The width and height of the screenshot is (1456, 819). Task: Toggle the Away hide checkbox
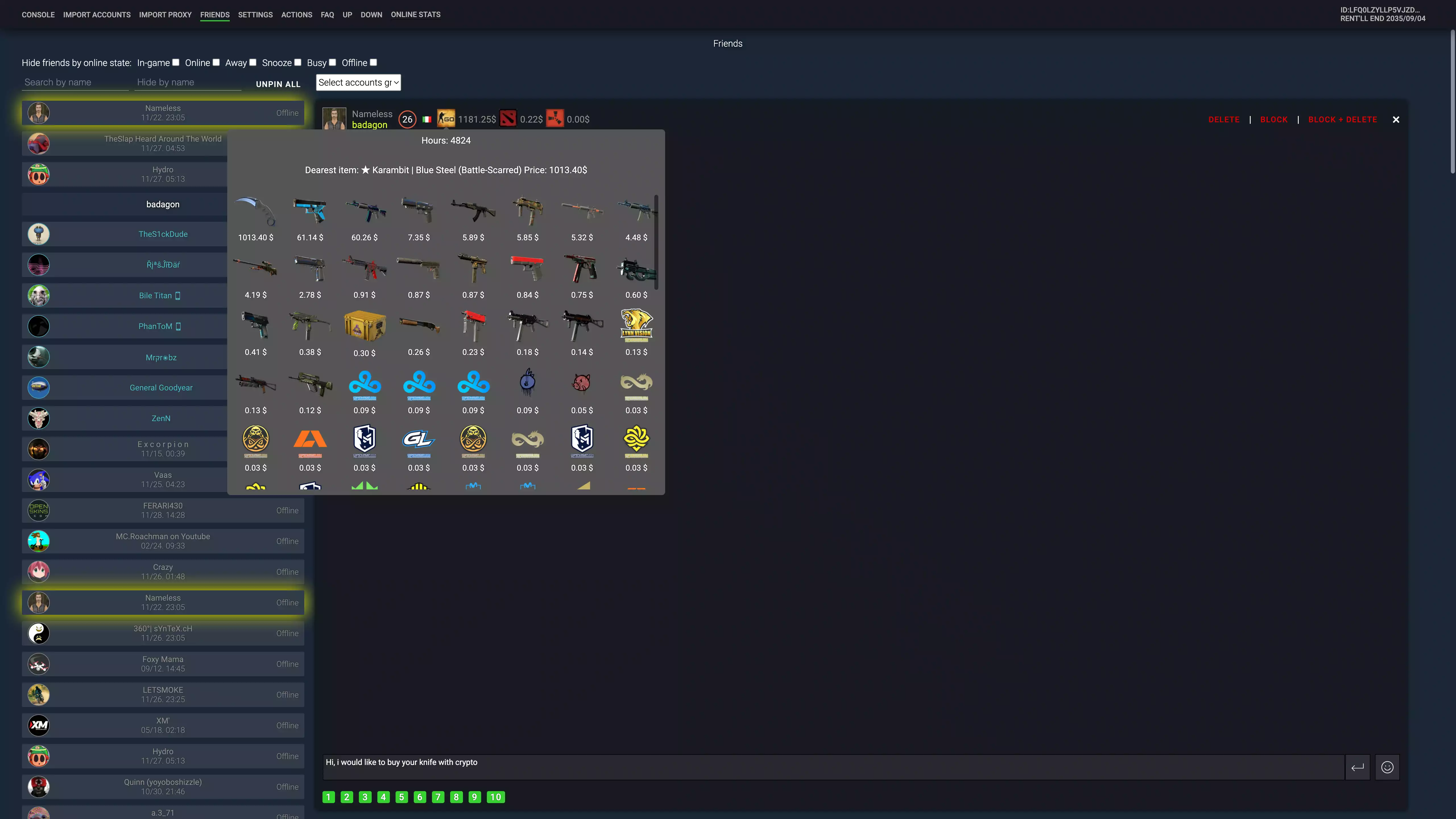(253, 62)
